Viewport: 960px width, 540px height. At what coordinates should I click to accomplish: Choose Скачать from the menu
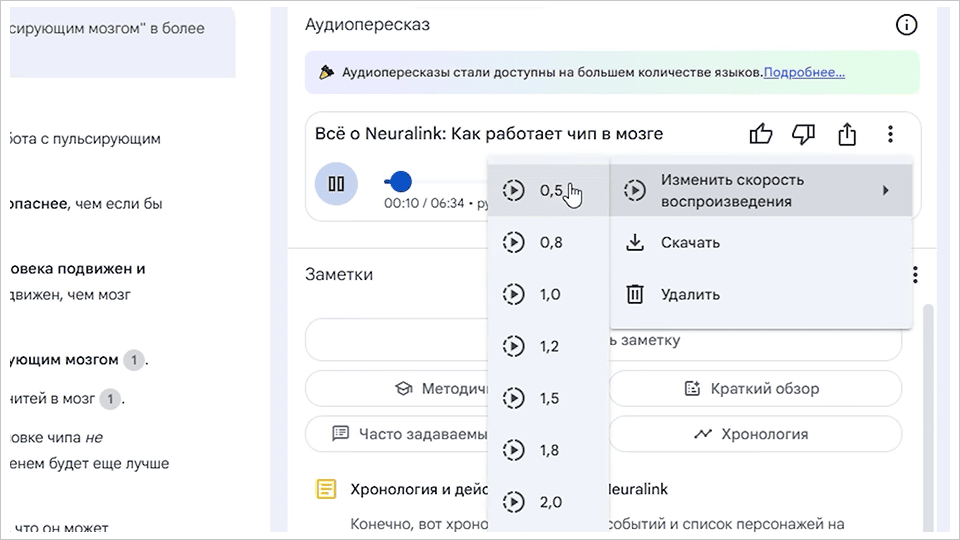pos(761,242)
